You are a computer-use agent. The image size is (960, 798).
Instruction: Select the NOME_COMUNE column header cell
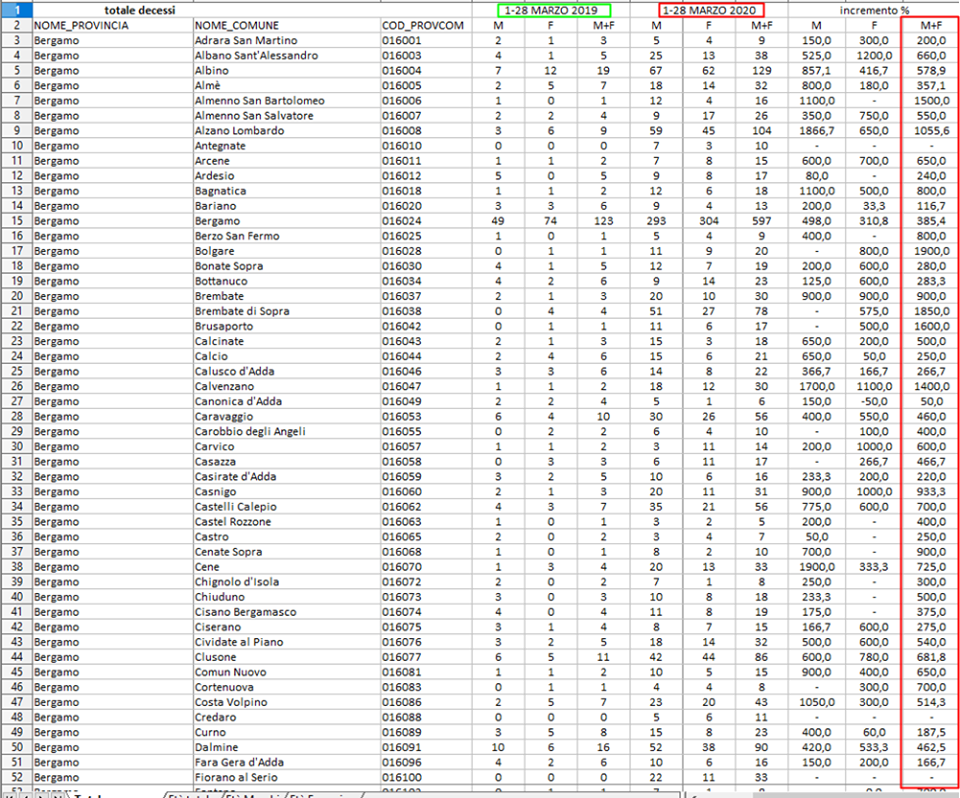[236, 25]
